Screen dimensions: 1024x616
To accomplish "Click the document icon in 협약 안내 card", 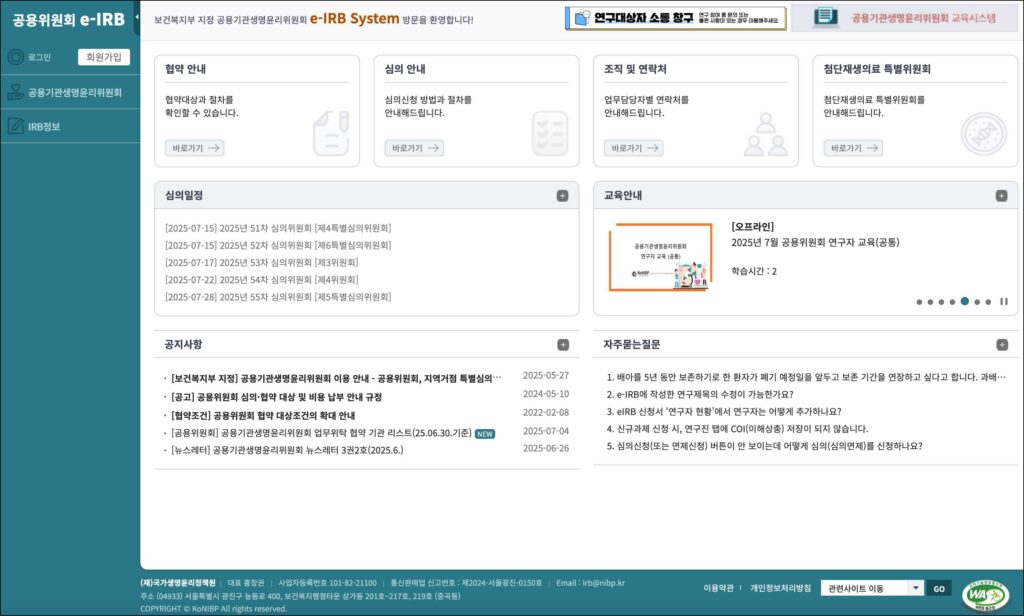I will 331,133.
